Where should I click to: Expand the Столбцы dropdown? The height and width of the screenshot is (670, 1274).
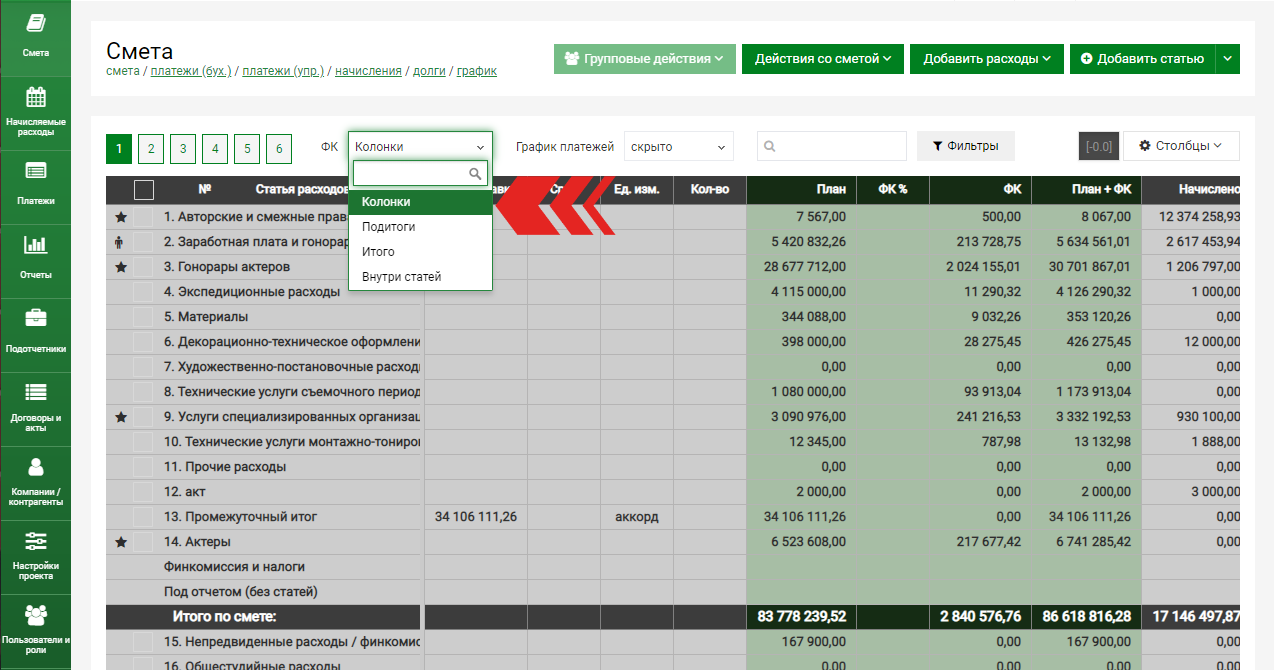(x=1181, y=146)
